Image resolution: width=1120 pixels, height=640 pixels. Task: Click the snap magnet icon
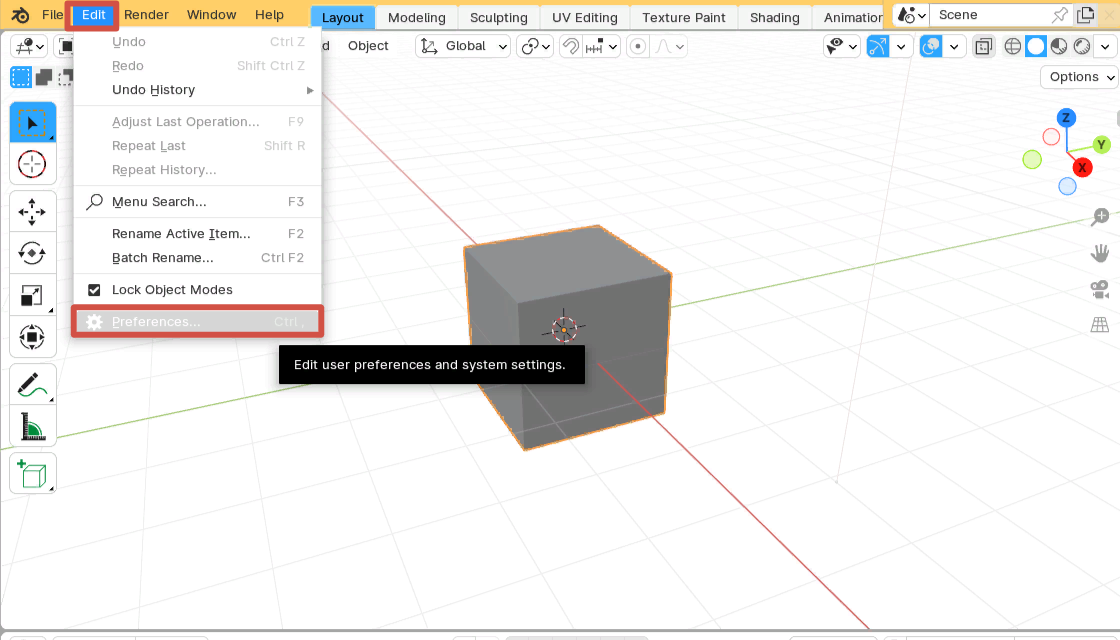pyautogui.click(x=570, y=46)
